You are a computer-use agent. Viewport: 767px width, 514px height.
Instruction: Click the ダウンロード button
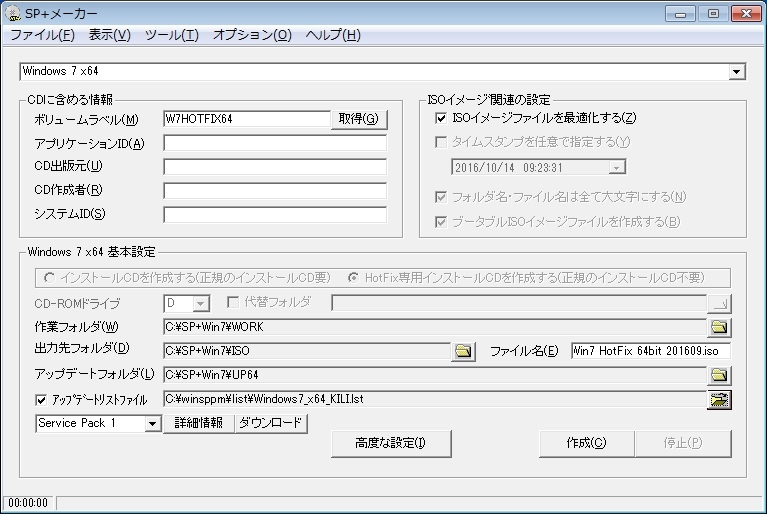pyautogui.click(x=271, y=423)
